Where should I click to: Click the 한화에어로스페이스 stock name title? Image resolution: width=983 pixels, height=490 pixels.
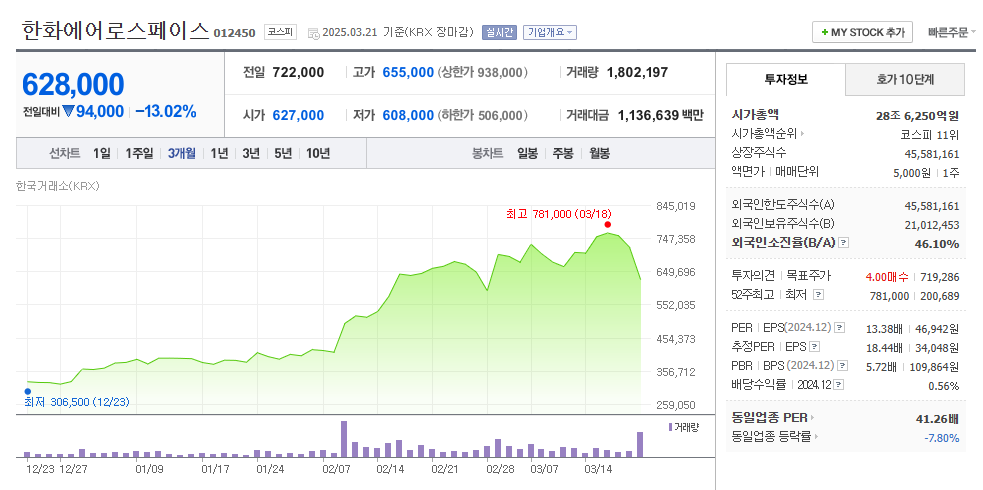115,30
